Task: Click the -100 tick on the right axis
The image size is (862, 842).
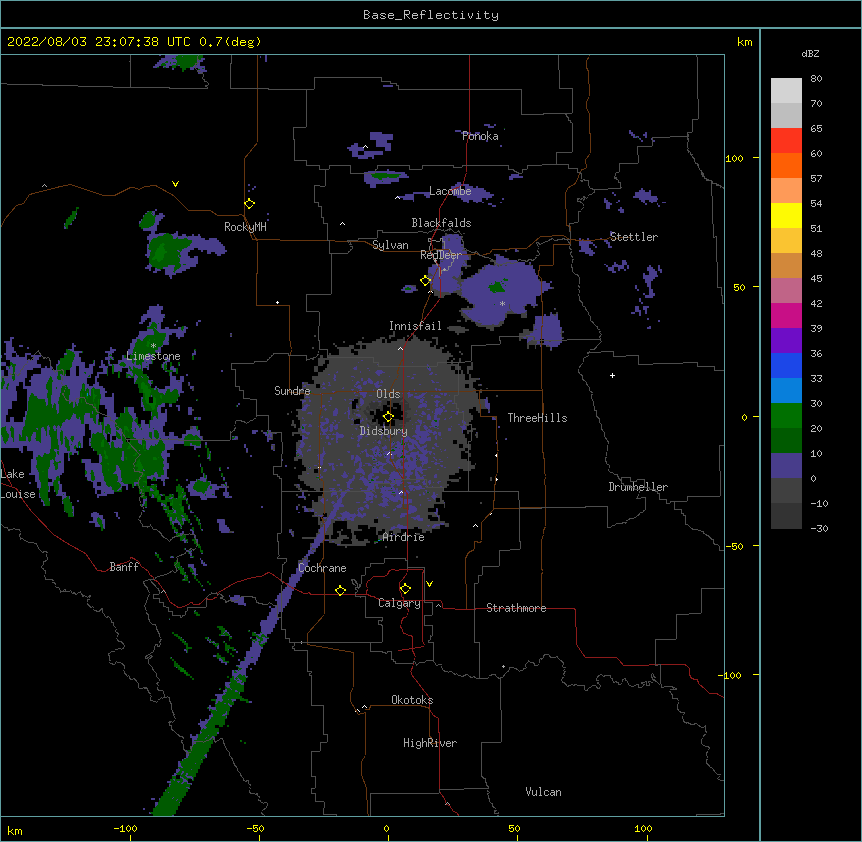Action: [x=730, y=675]
